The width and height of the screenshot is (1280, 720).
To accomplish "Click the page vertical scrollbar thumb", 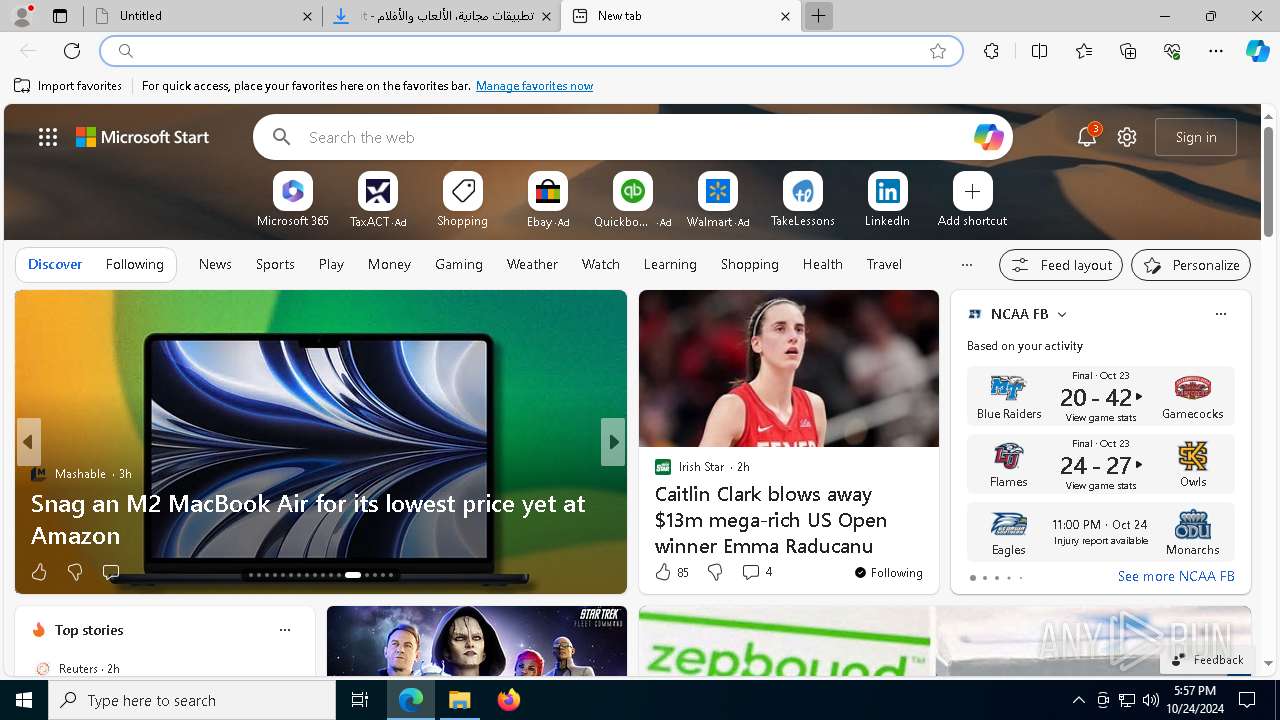I will [1268, 182].
